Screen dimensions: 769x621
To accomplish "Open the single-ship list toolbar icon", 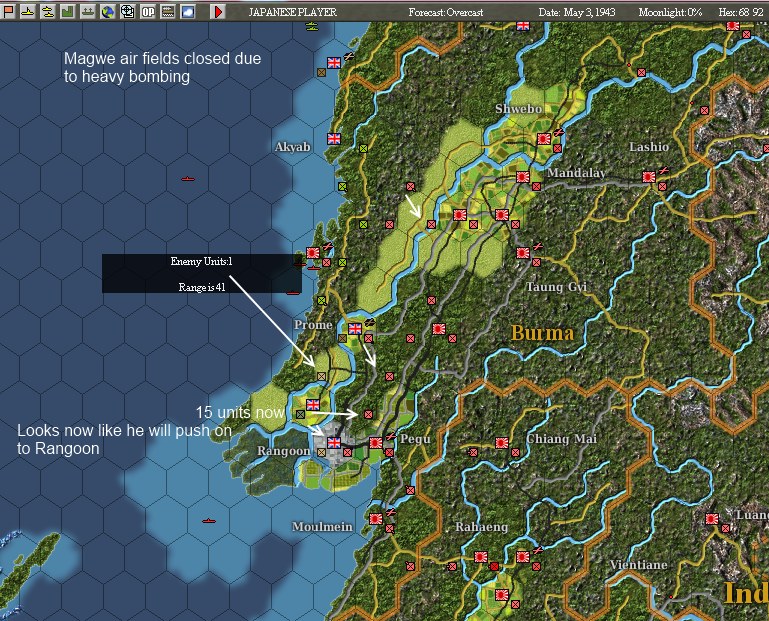I will 27,11.
